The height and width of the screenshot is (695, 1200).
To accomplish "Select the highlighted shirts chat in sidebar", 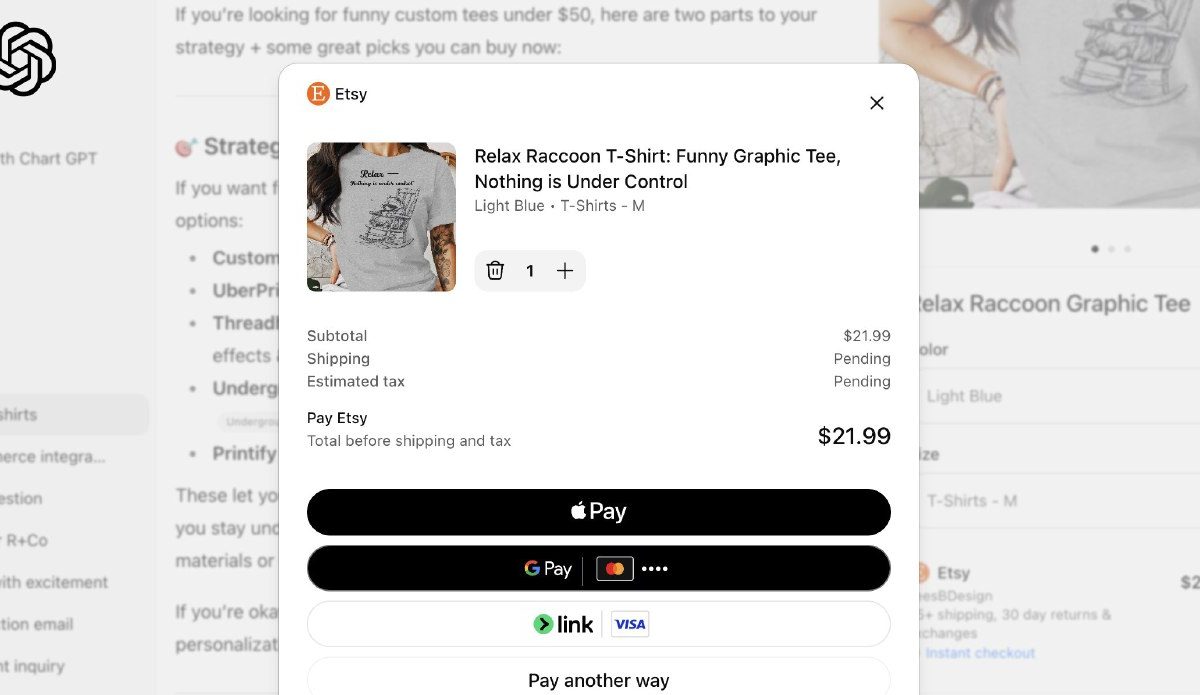I will coord(60,414).
